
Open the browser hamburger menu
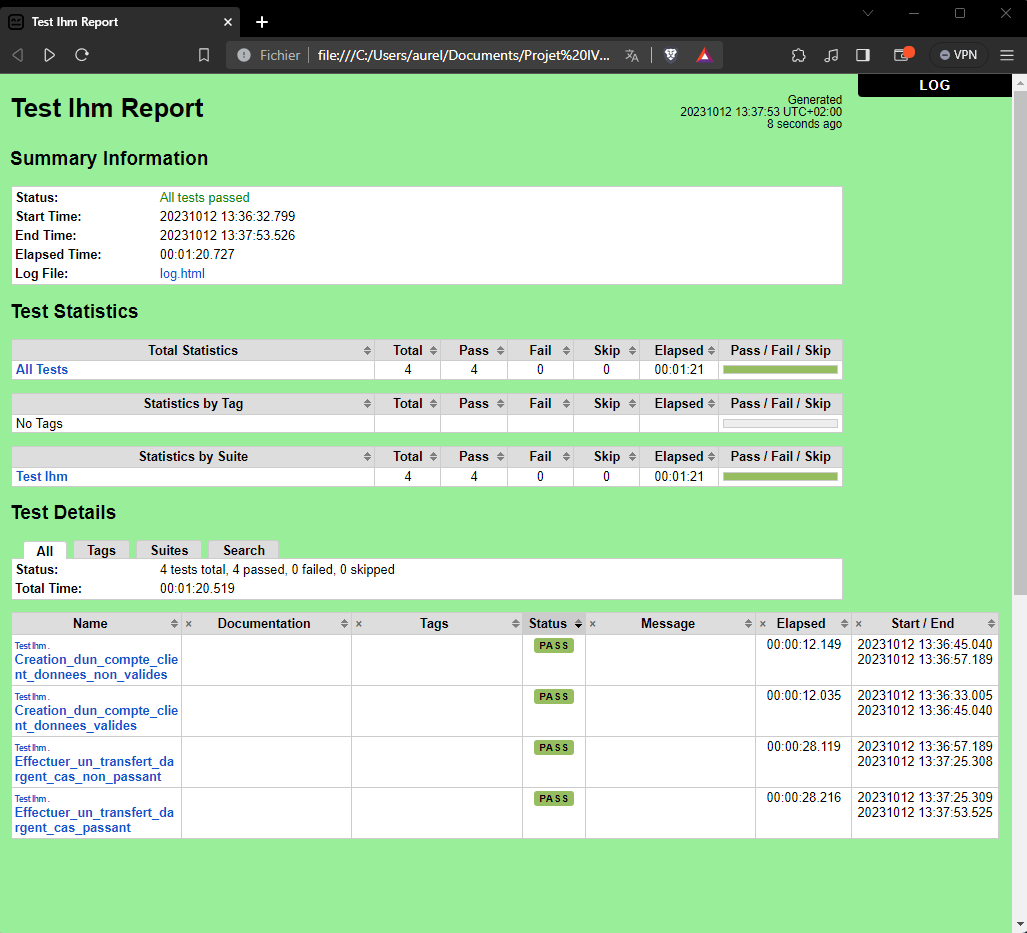point(1007,55)
